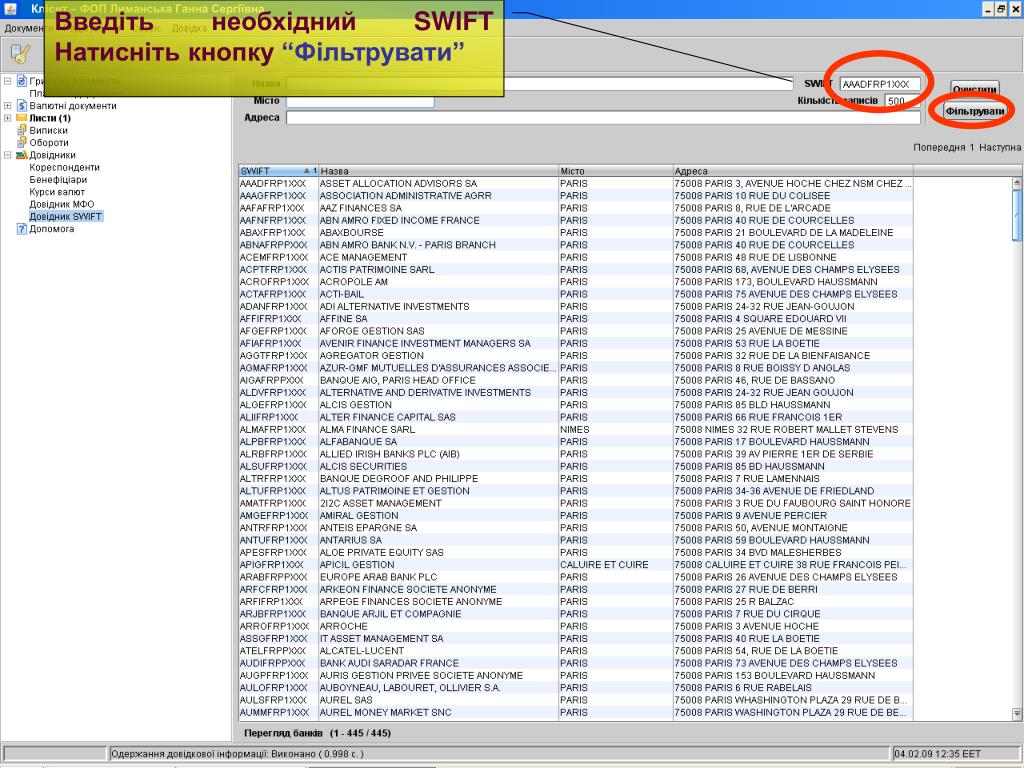
Task: Collapse the Довідники tree node
Action: [7, 155]
